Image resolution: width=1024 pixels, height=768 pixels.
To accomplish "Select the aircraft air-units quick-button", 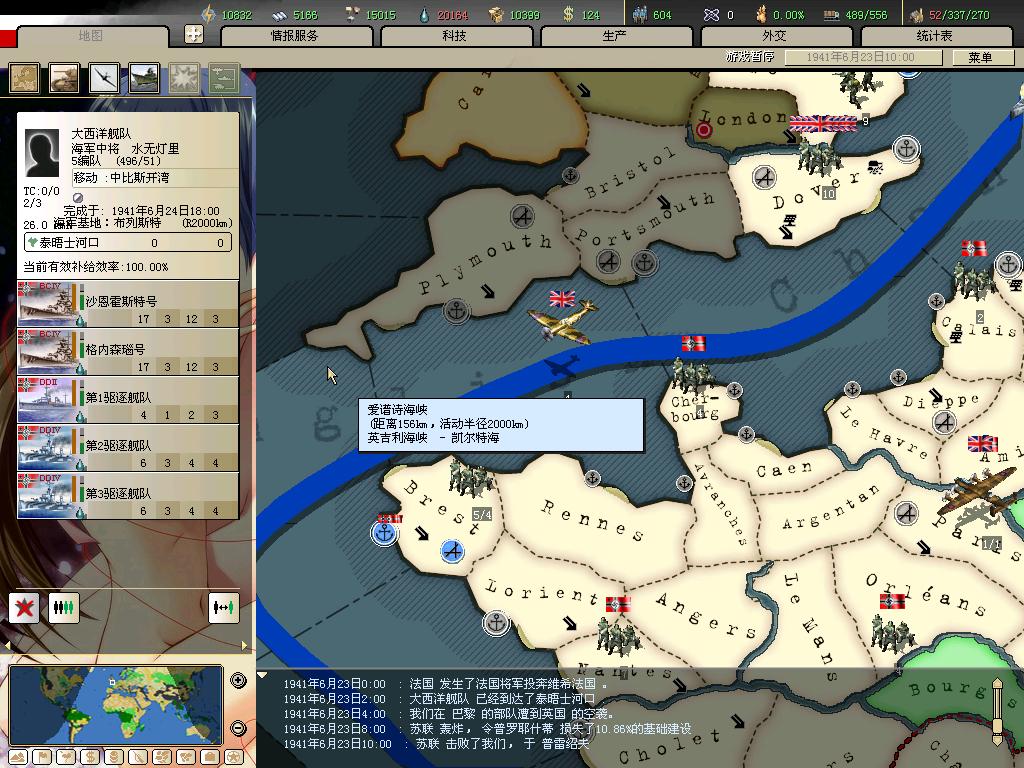I will point(104,78).
